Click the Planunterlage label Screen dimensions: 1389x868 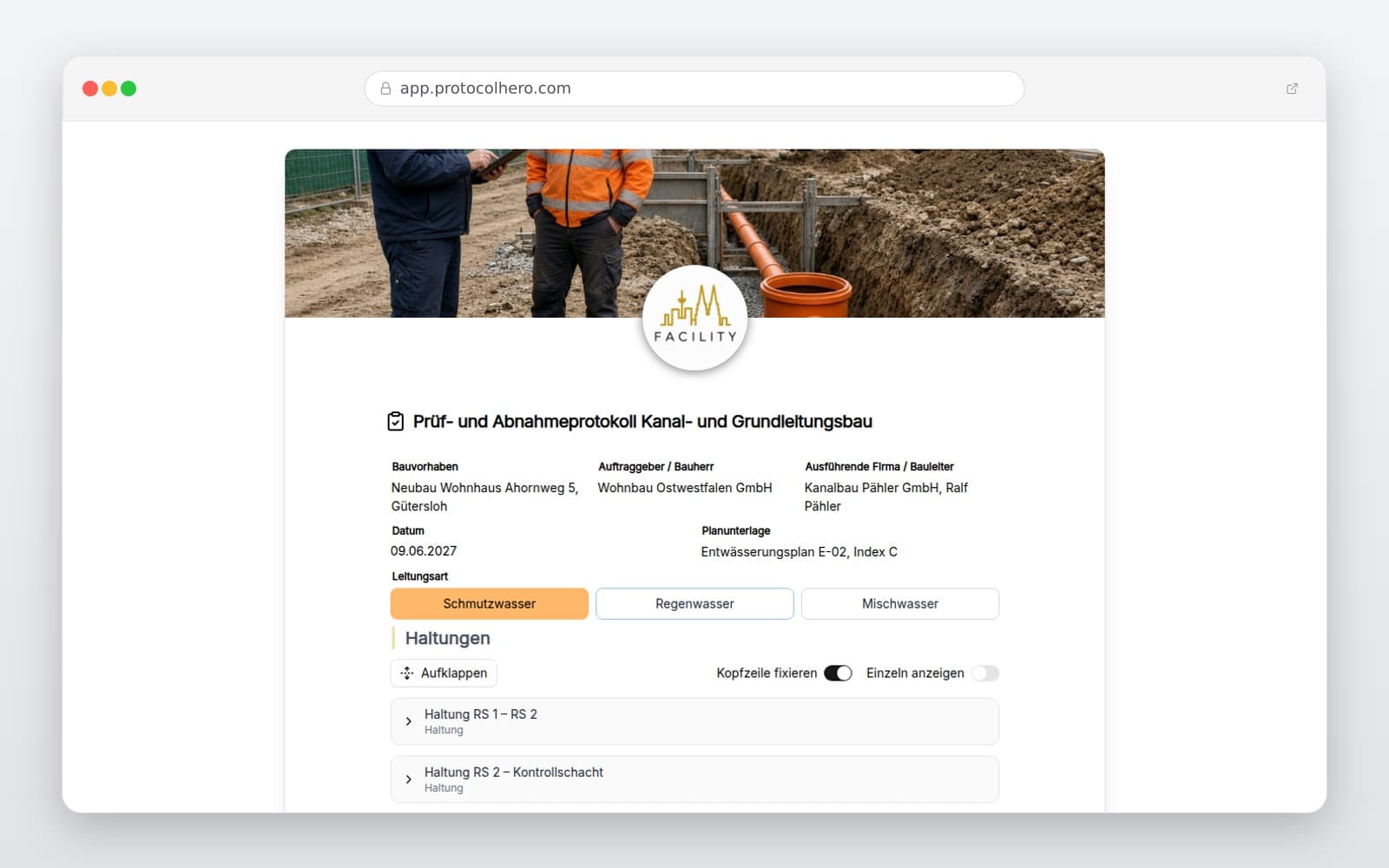tap(736, 531)
